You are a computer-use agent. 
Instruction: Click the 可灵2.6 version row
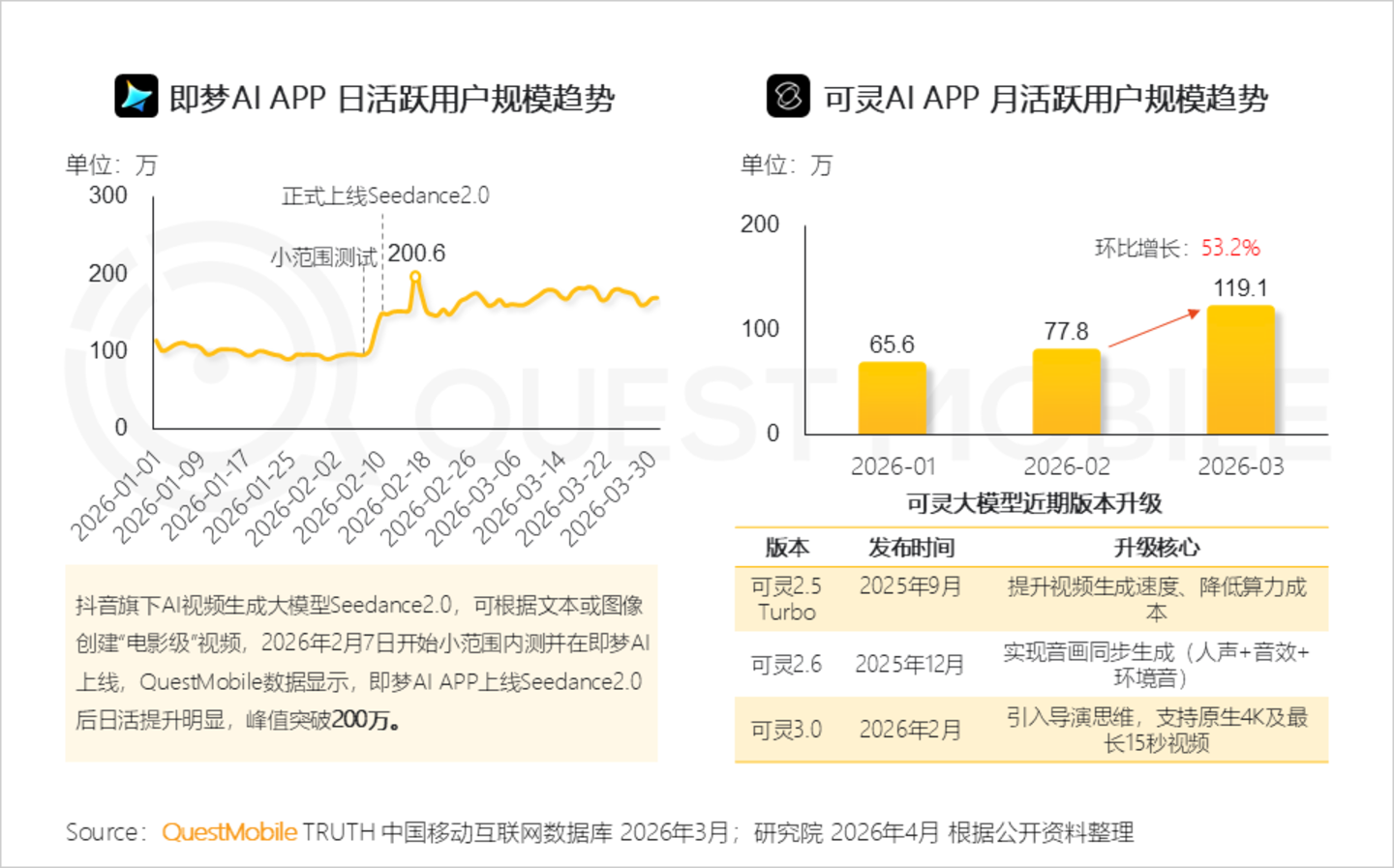[x=1031, y=664]
